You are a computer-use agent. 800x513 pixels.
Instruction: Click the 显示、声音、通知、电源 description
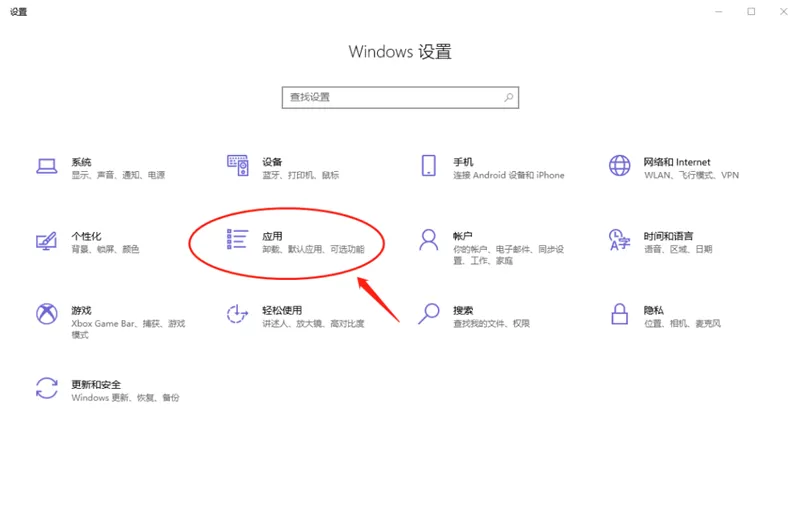[118, 175]
